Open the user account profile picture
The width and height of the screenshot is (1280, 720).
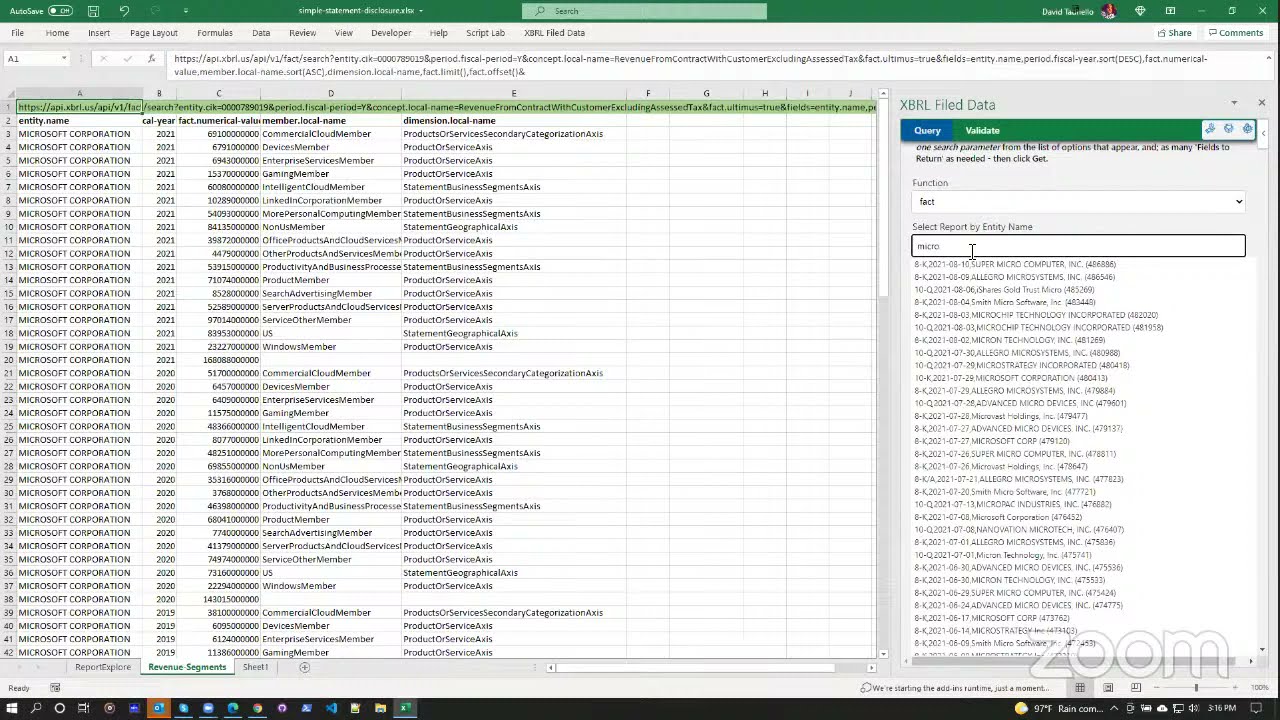[1108, 11]
